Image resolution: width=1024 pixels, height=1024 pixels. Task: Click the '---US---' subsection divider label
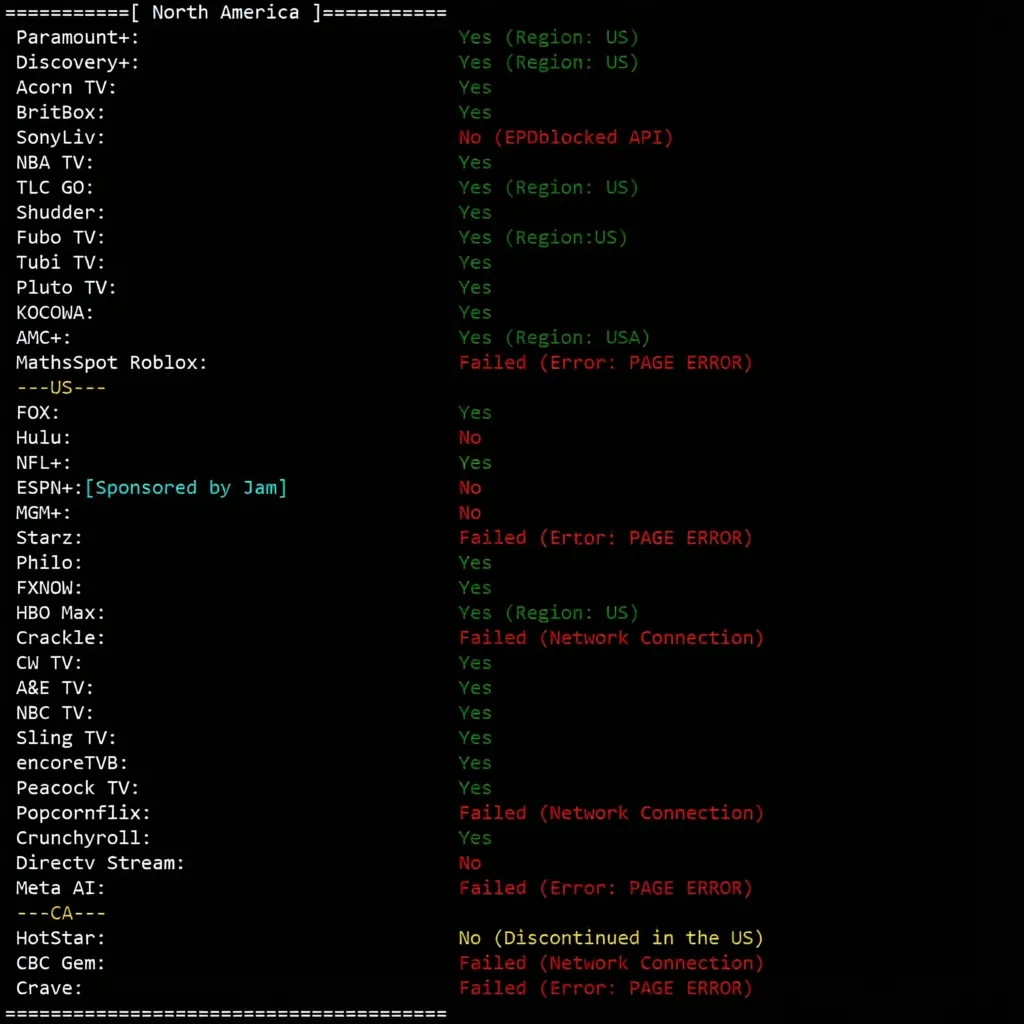tap(61, 388)
